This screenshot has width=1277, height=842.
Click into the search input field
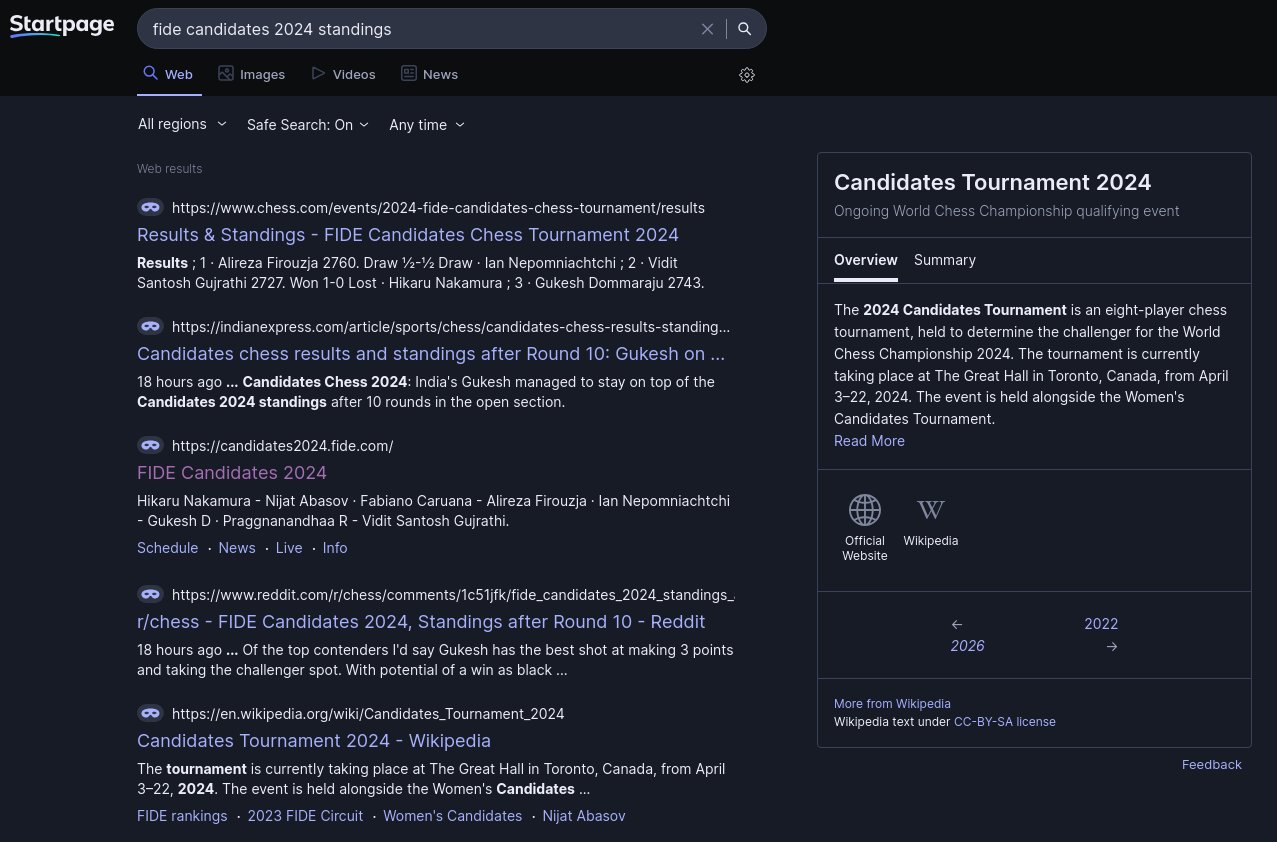[x=420, y=29]
